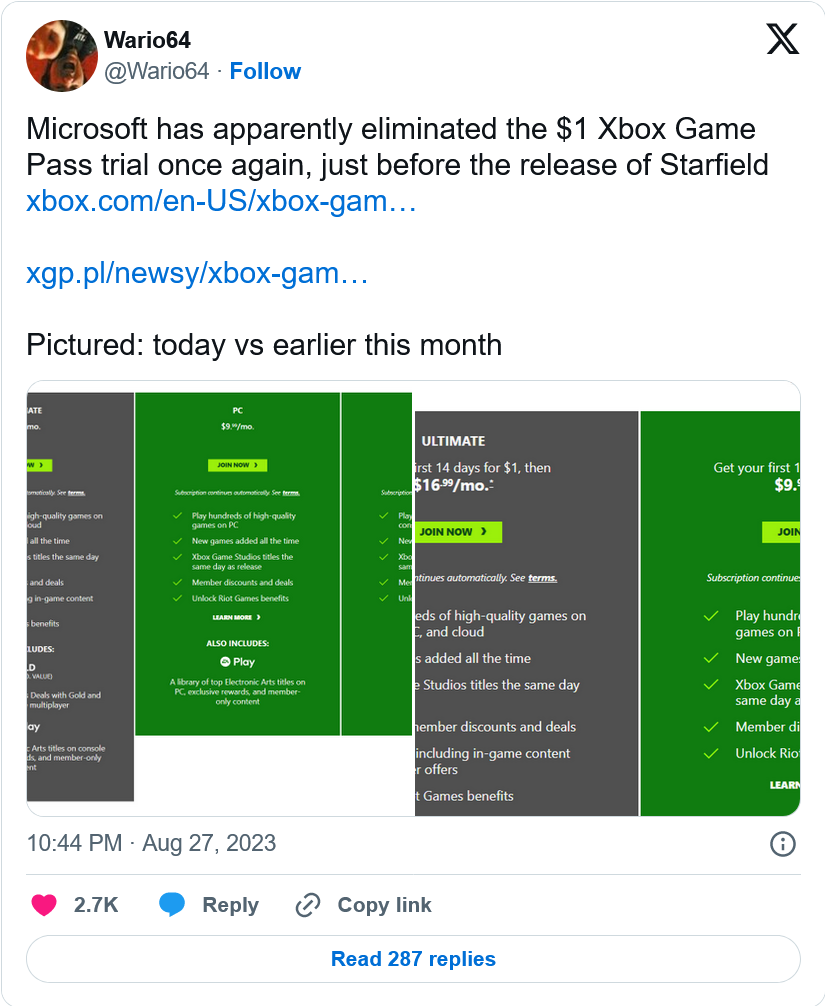Click the 2.7K likes count

pyautogui.click(x=96, y=905)
